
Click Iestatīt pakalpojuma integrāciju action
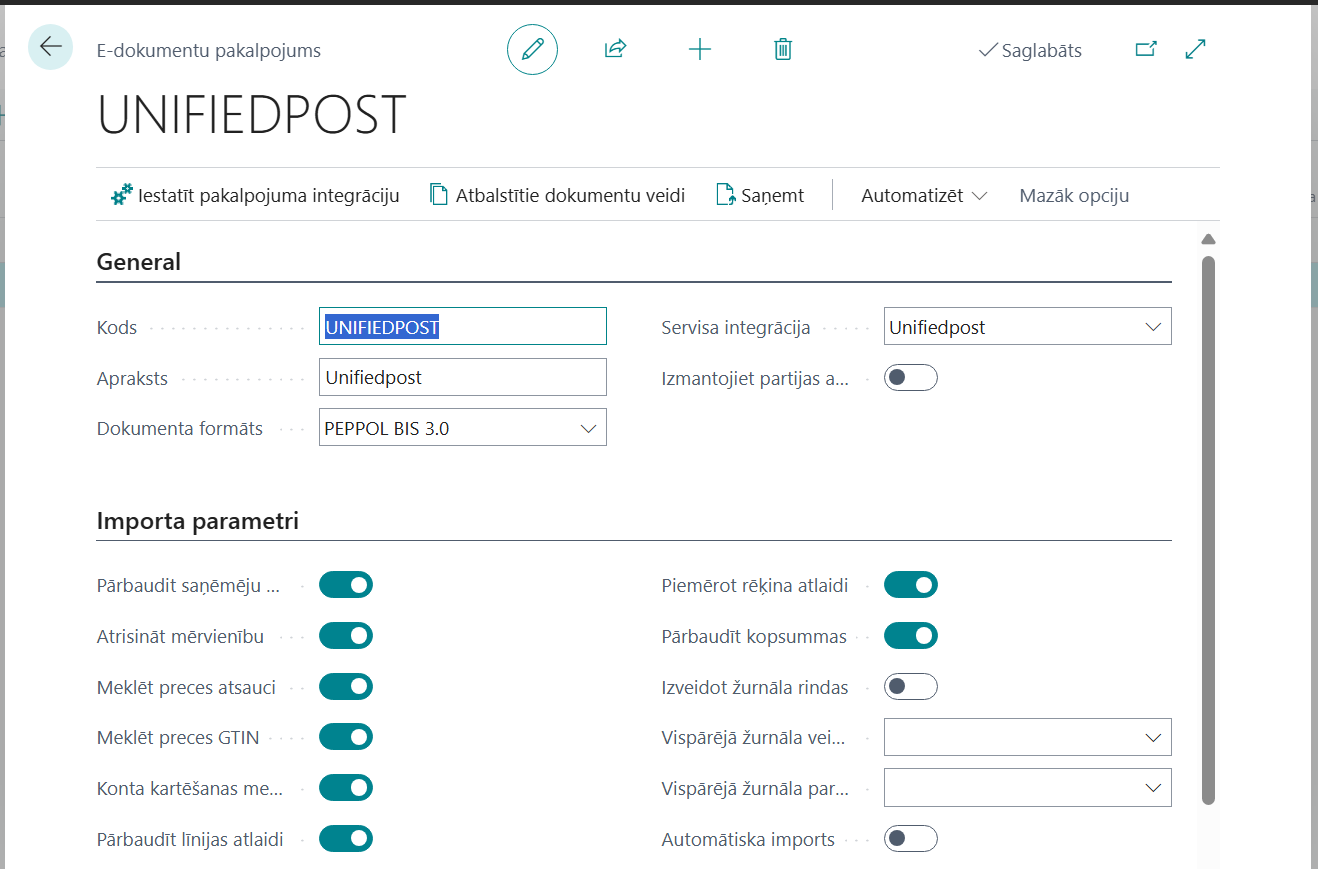coord(256,195)
